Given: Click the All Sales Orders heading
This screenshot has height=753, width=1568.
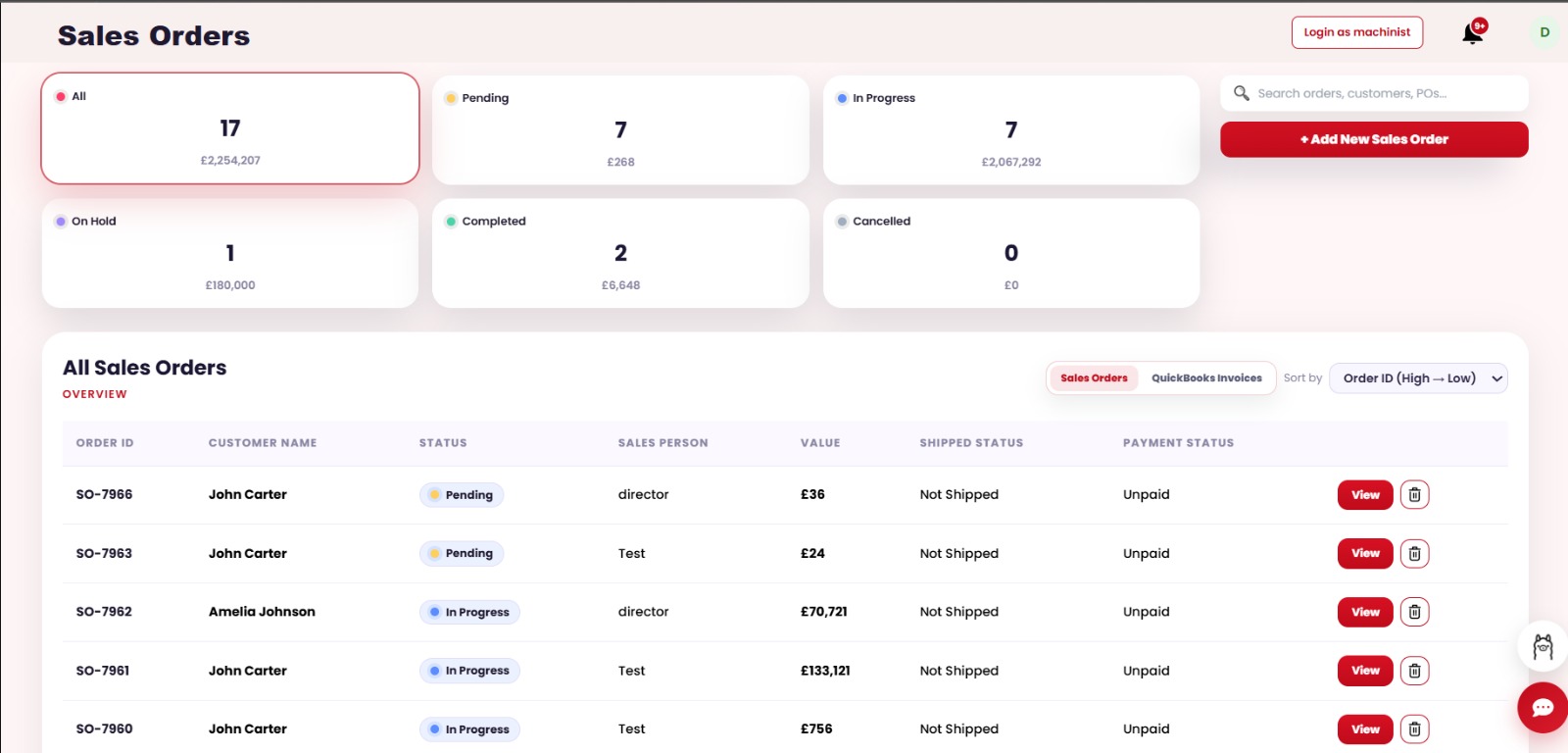Looking at the screenshot, I should point(145,368).
